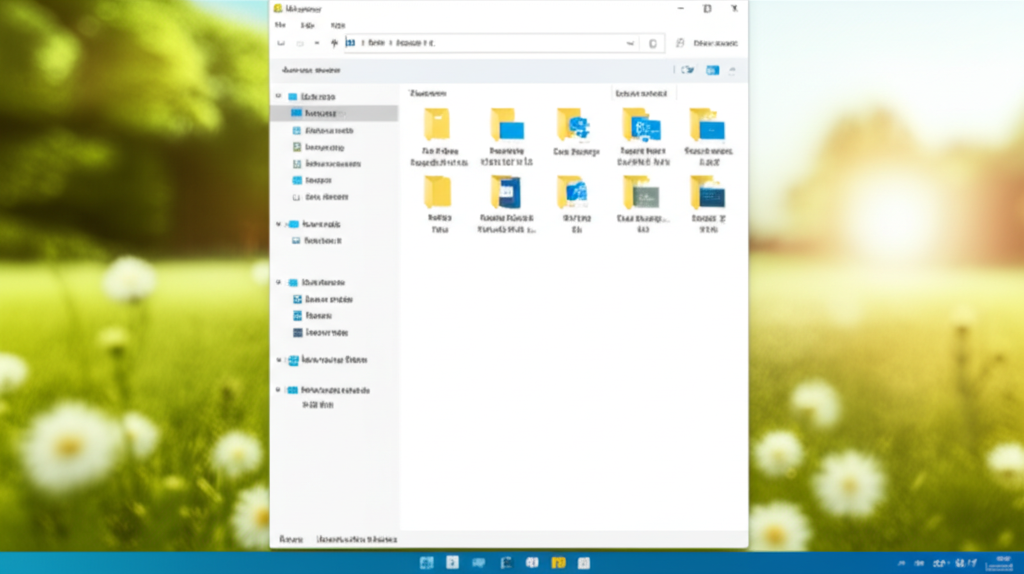The width and height of the screenshot is (1024, 574).
Task: Collapse the topmost group in the navigation pane
Action: pos(279,97)
